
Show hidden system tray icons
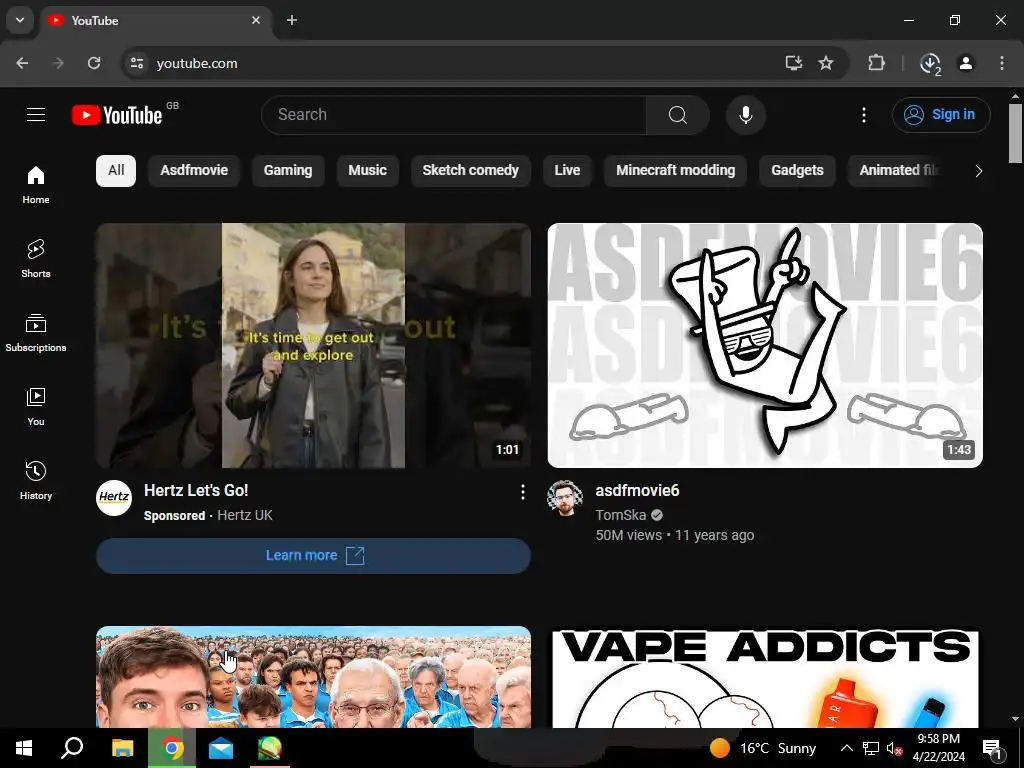click(846, 748)
